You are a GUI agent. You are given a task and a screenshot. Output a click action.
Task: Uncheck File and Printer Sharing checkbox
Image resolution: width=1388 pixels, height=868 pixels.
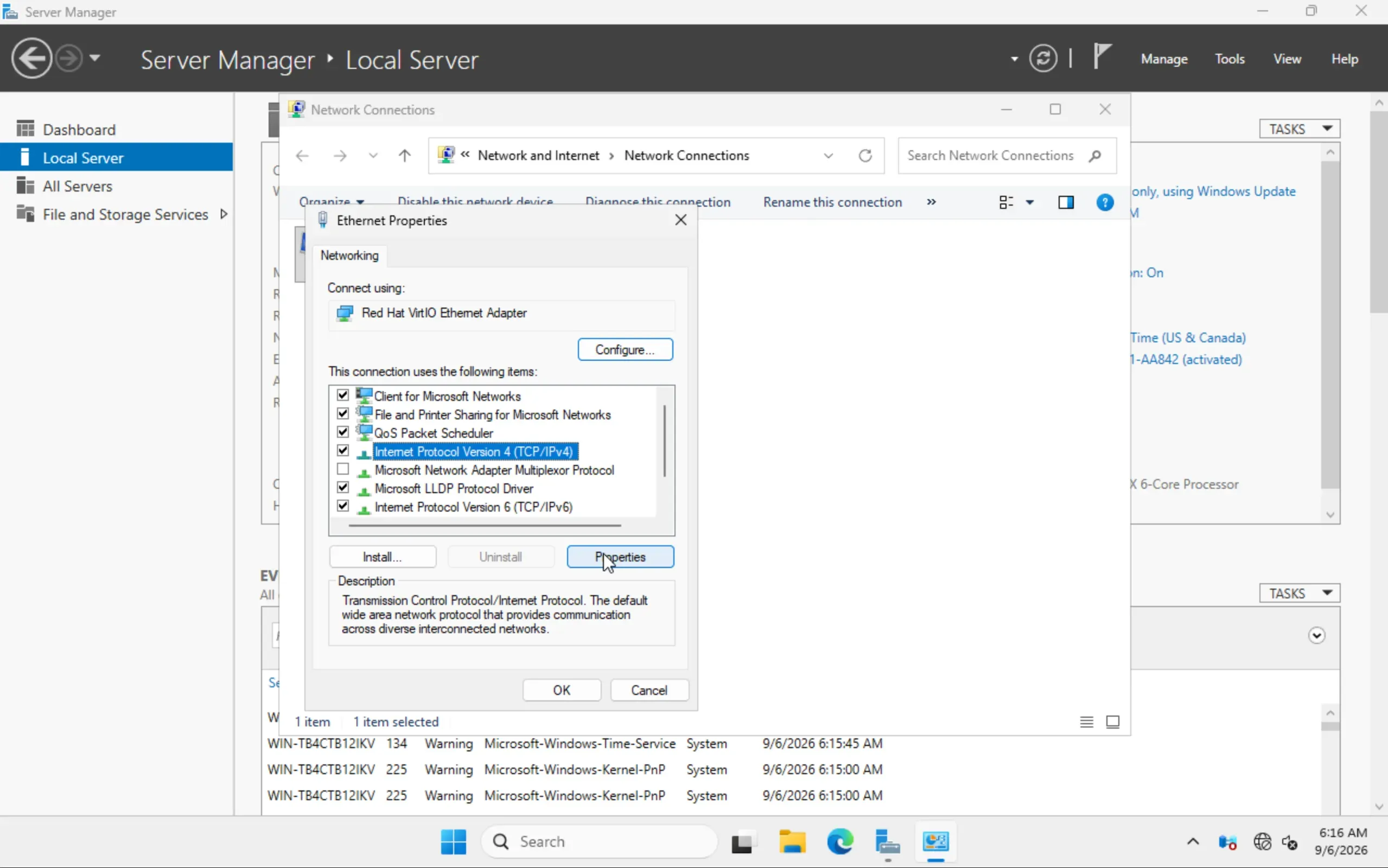click(343, 413)
